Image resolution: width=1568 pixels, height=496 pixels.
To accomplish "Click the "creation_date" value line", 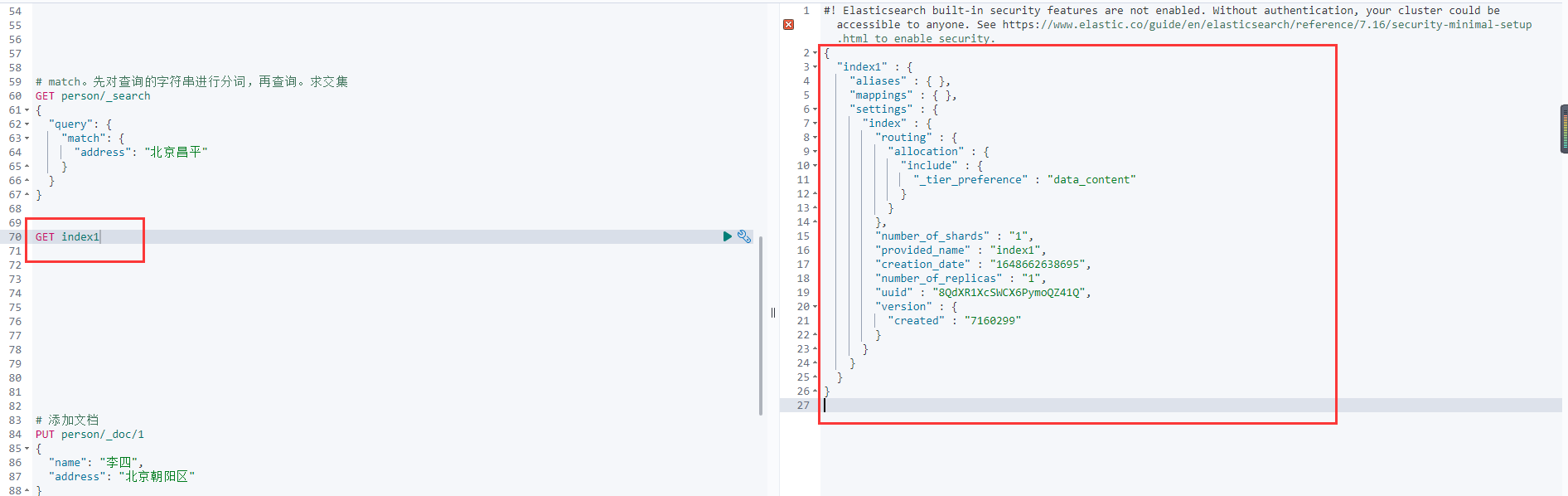I will (984, 265).
